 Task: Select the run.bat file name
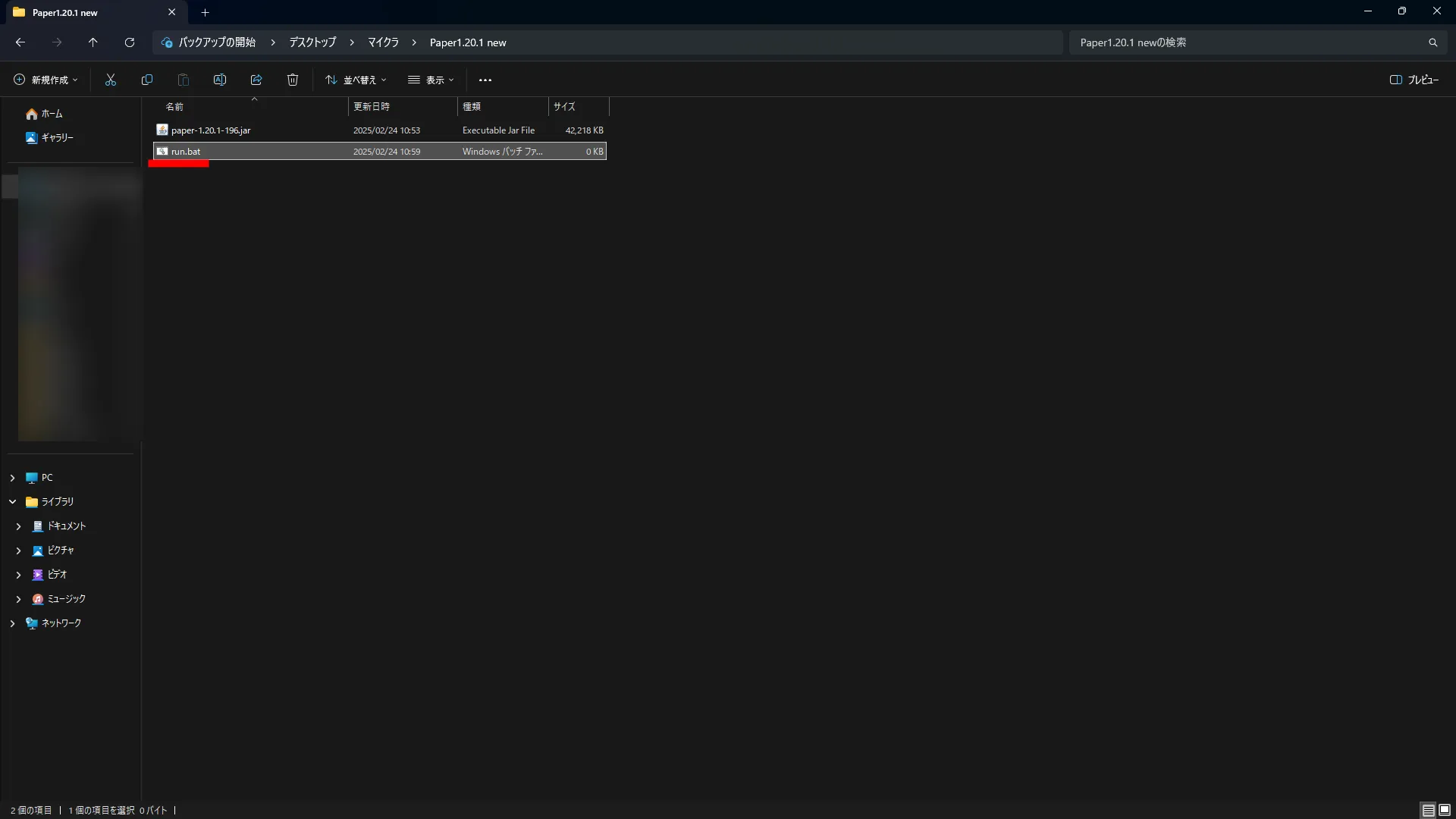point(186,152)
